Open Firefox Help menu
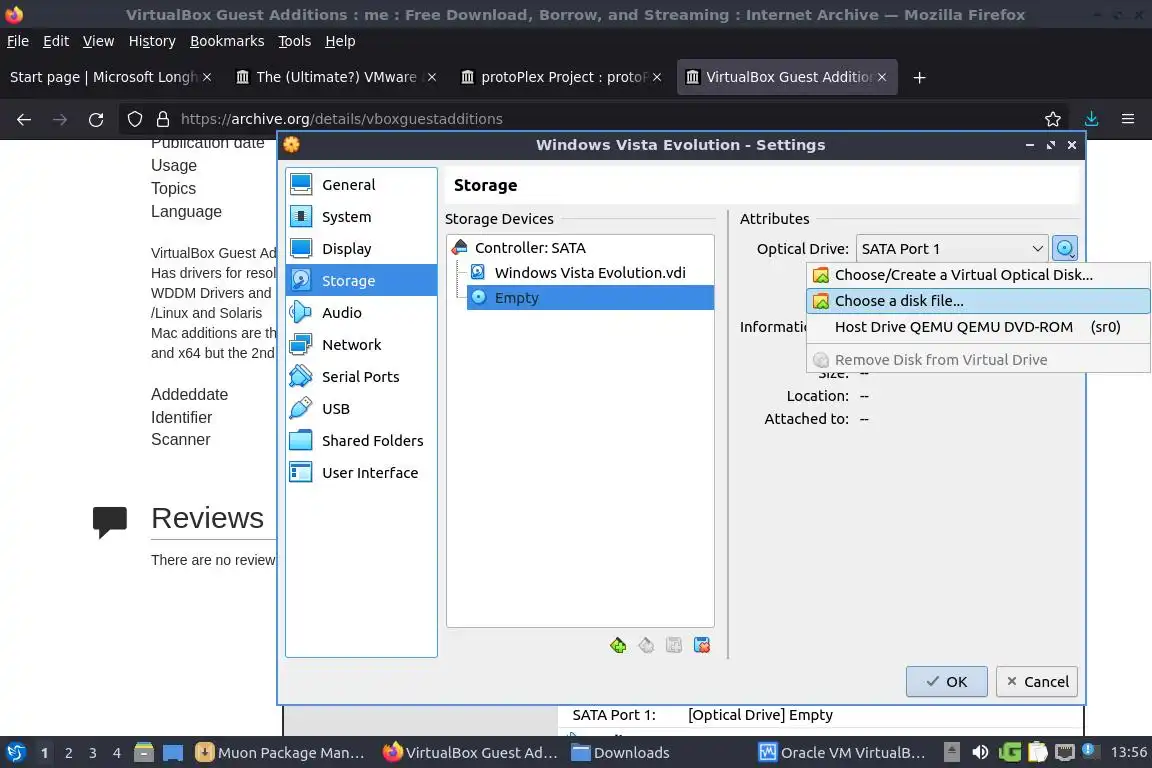 [340, 41]
